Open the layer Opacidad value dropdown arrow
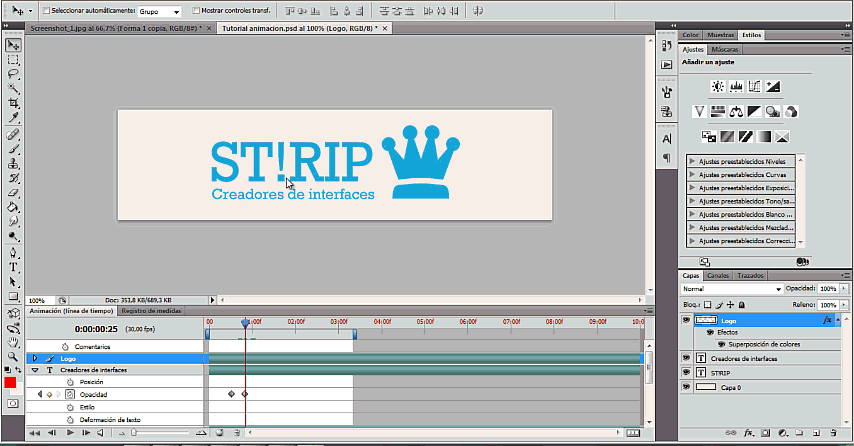This screenshot has width=854, height=446. (x=844, y=289)
